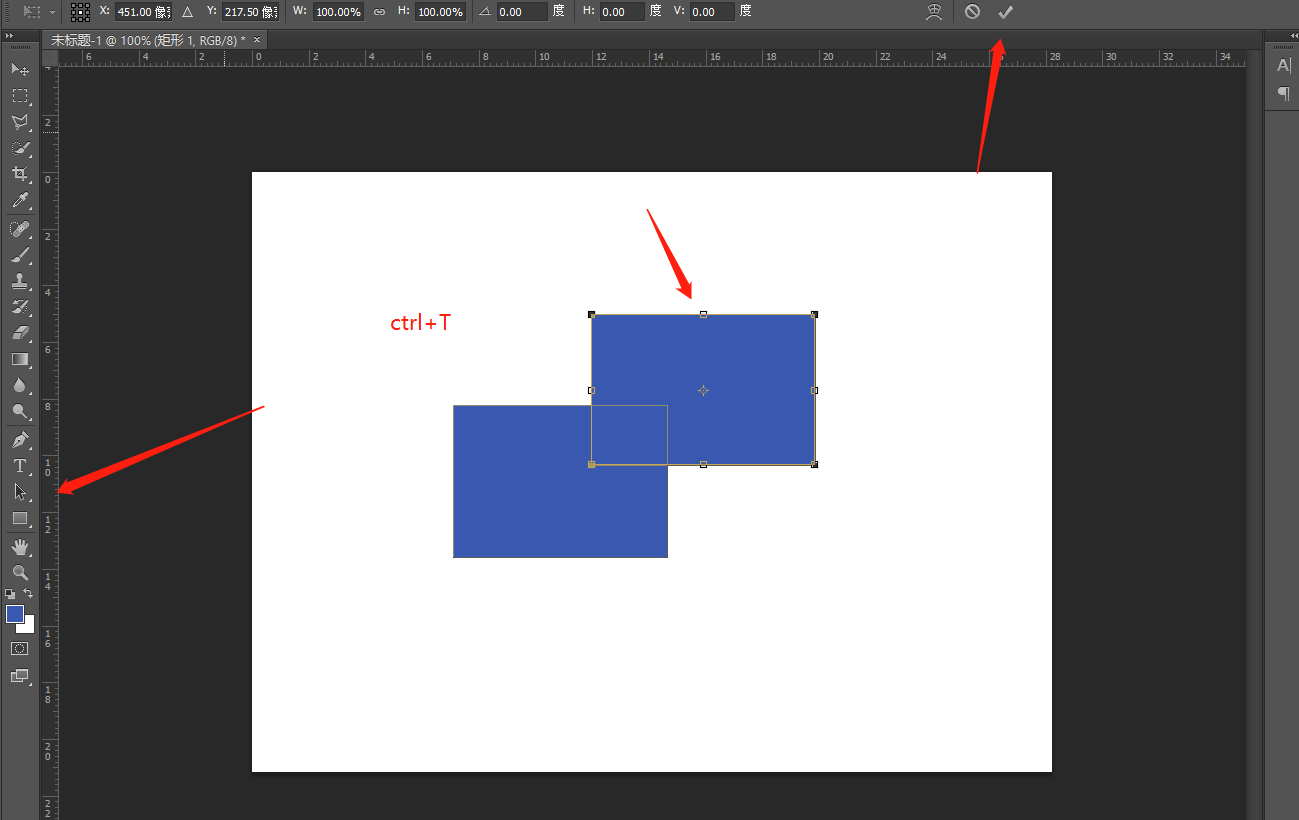Select the Move tool
Screen dimensions: 1299x820
pos(19,69)
